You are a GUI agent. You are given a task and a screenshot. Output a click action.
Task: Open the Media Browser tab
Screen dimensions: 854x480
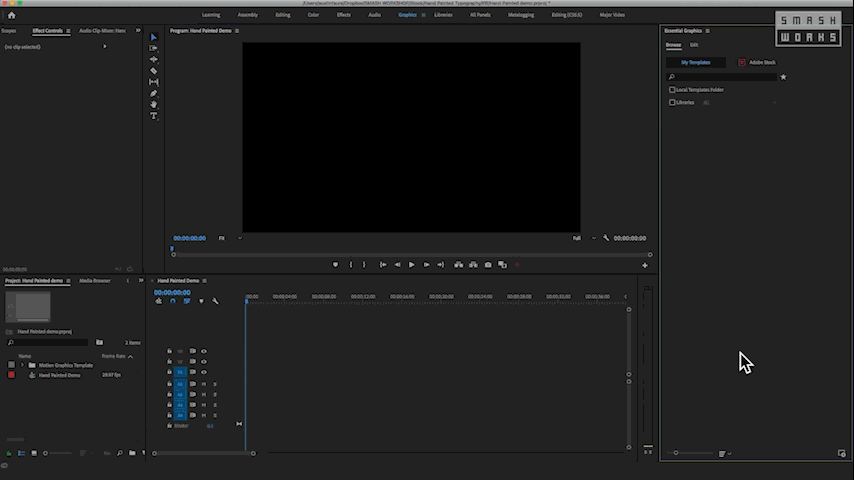coord(95,281)
